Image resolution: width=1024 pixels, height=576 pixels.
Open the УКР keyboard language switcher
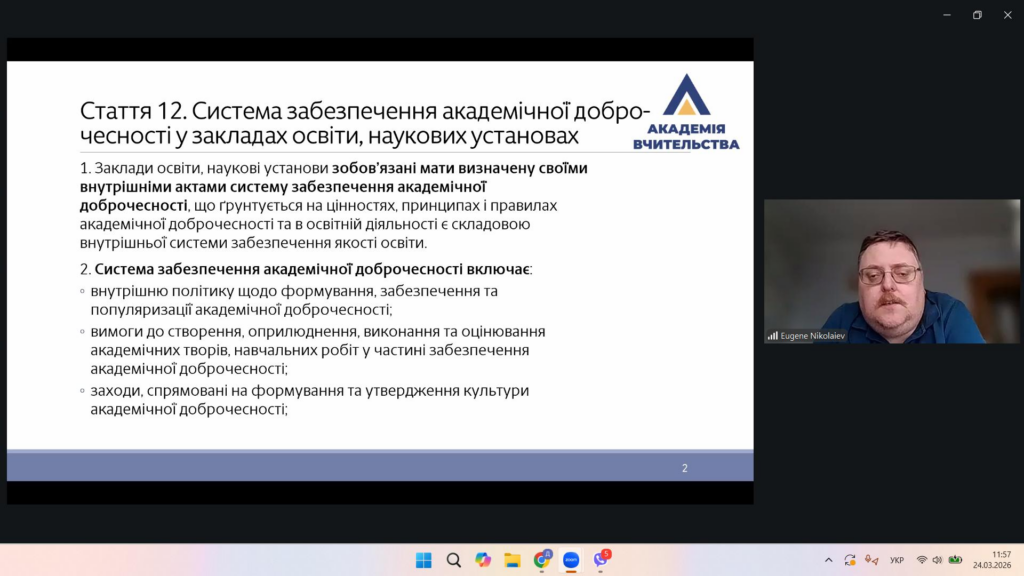[x=897, y=560]
